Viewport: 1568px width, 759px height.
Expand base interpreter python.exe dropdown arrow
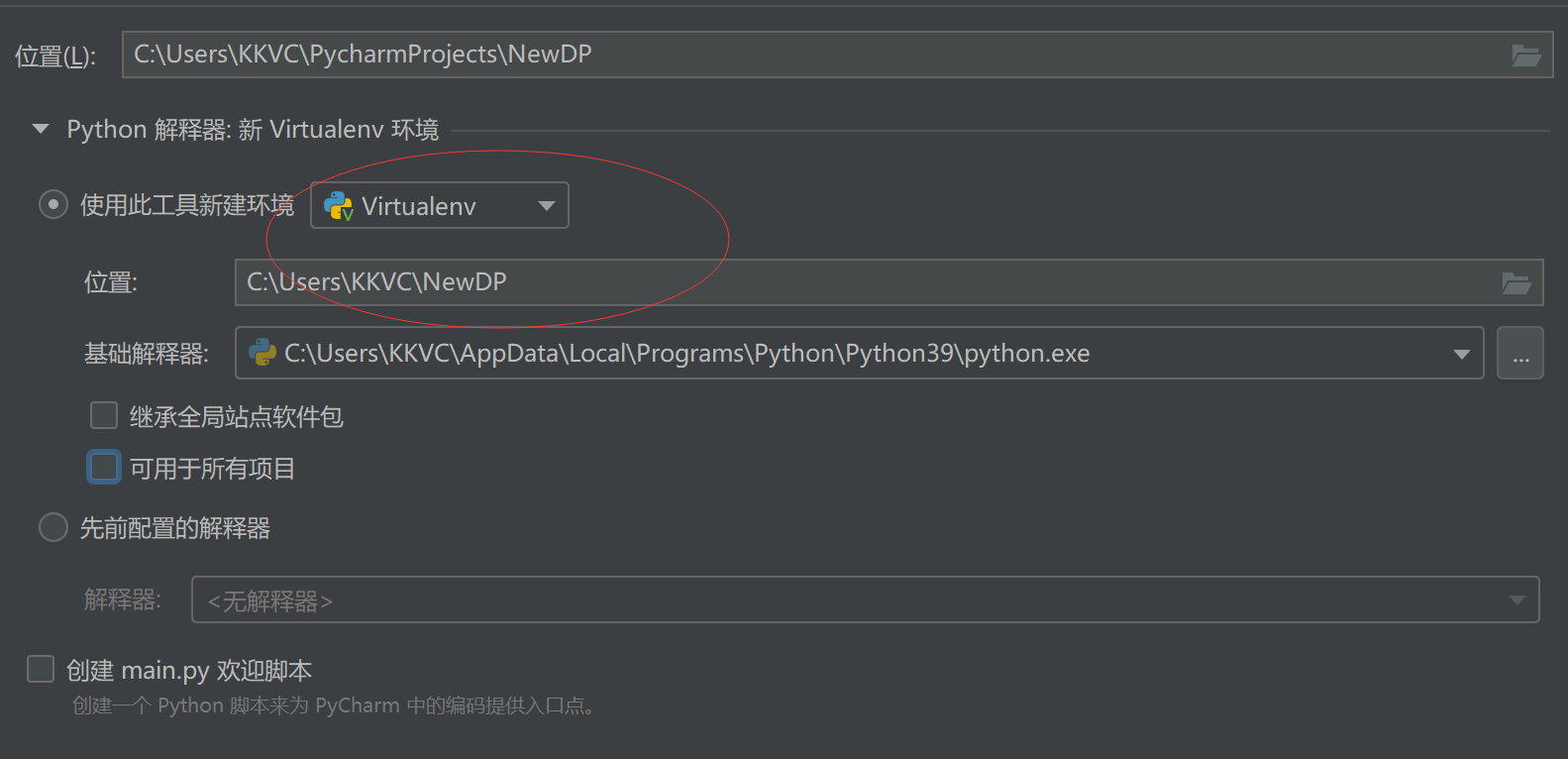click(1461, 354)
